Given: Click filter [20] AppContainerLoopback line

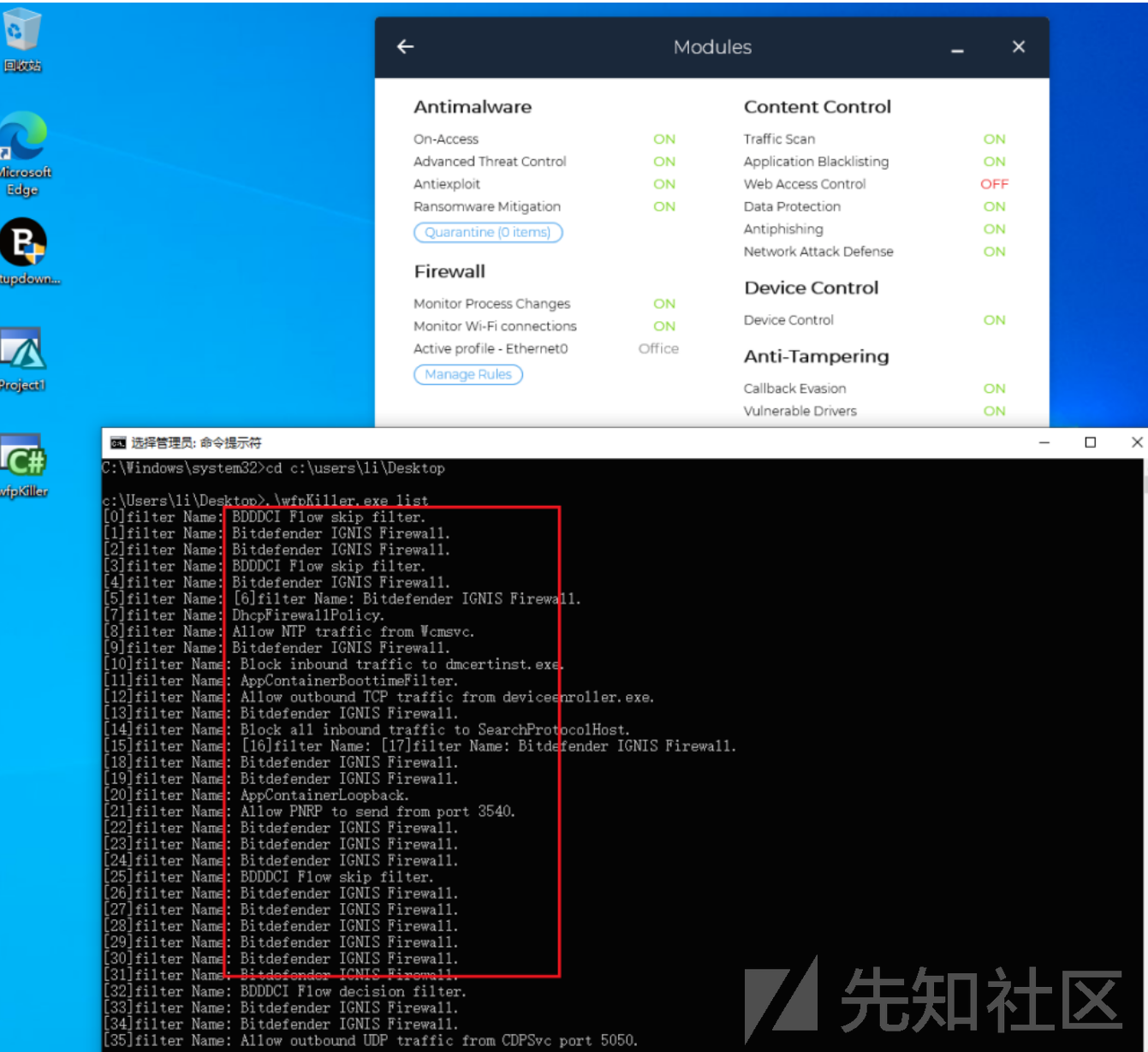Looking at the screenshot, I should coord(256,795).
